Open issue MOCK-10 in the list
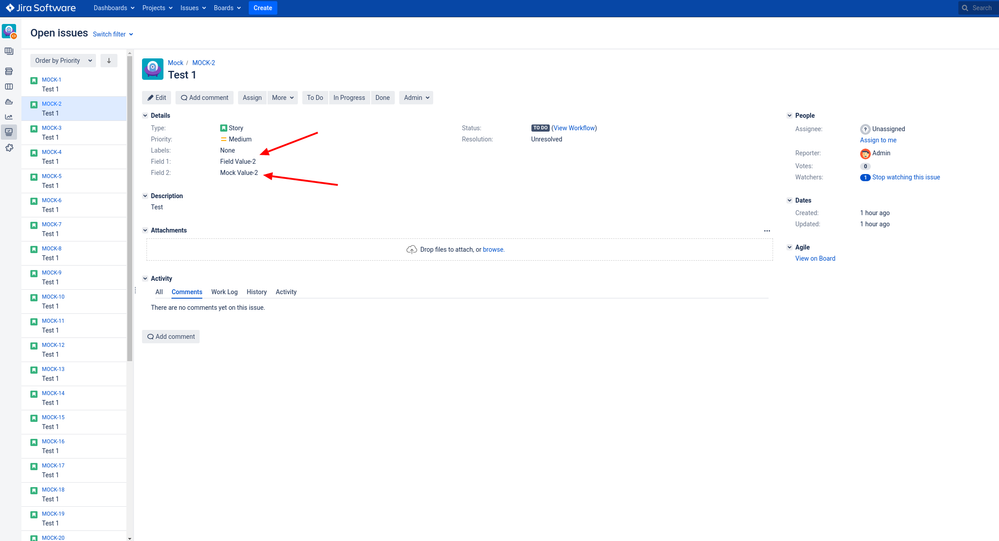999x541 pixels. (75, 302)
